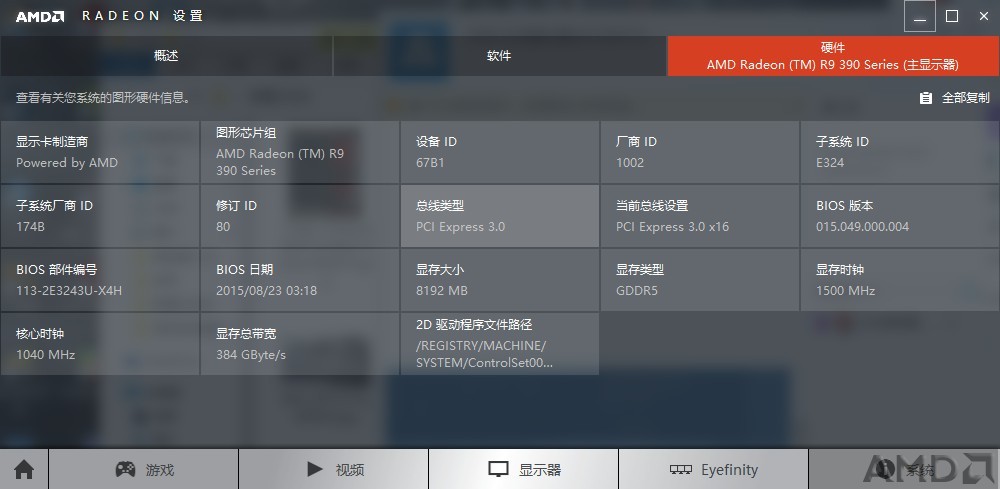The image size is (1000, 489).
Task: Select the 总线类型 PCI Express 3.0 tile
Action: coord(500,216)
